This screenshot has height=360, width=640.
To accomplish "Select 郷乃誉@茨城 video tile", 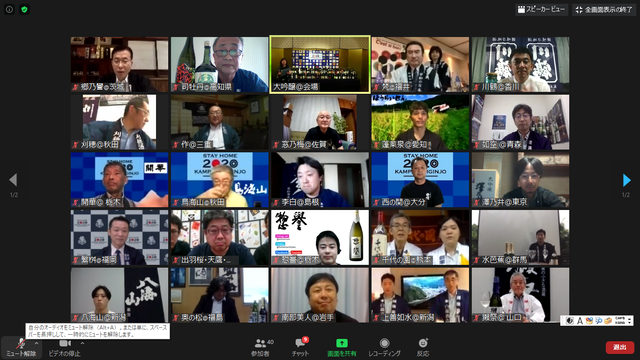I will click(x=120, y=64).
